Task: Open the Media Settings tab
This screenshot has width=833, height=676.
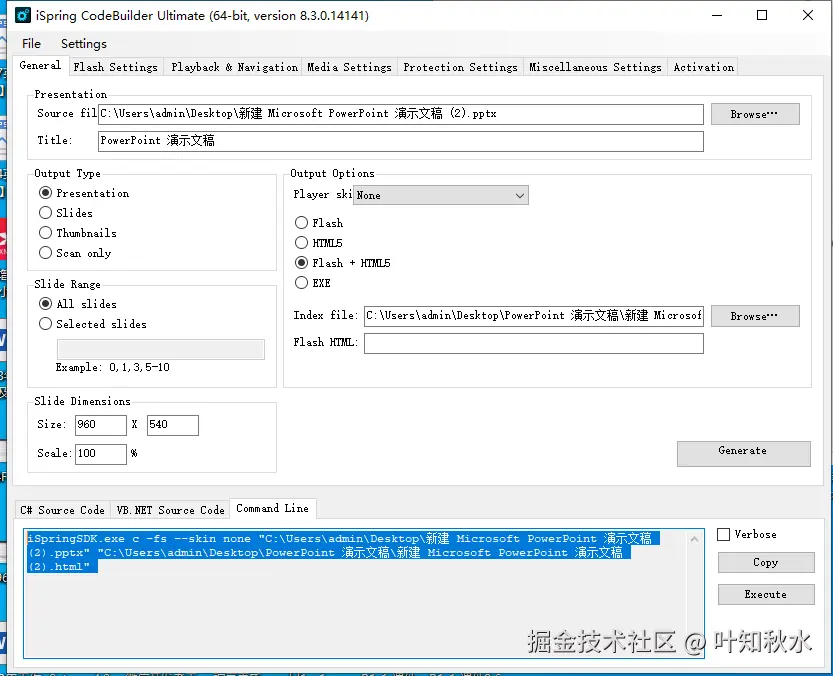Action: 349,67
